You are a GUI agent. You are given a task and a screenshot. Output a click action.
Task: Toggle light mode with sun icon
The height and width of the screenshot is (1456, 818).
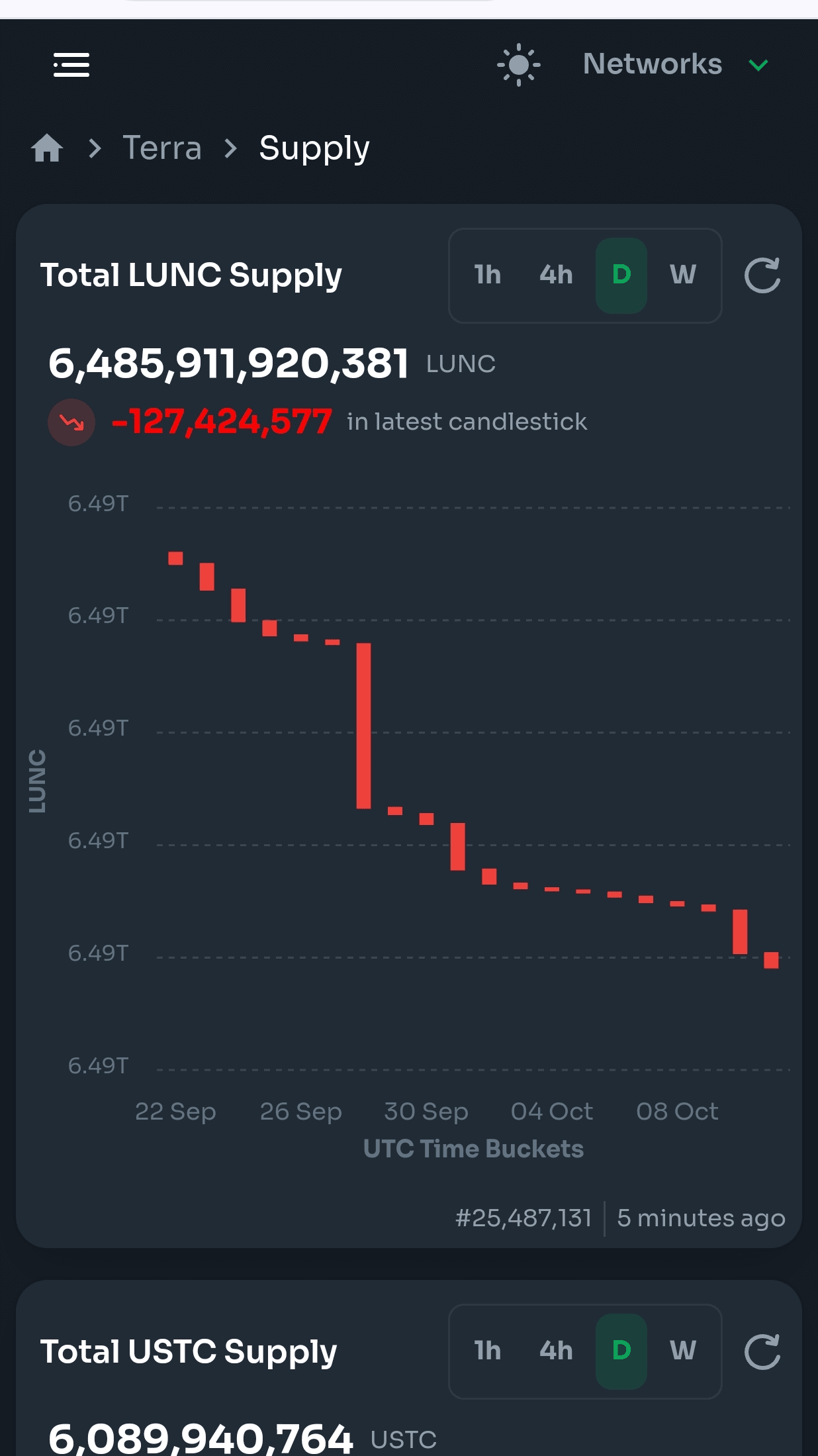[x=519, y=65]
